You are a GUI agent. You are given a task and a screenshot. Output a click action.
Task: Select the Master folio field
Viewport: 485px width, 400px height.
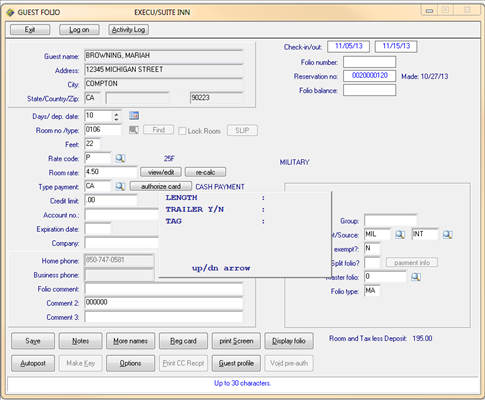(x=385, y=277)
